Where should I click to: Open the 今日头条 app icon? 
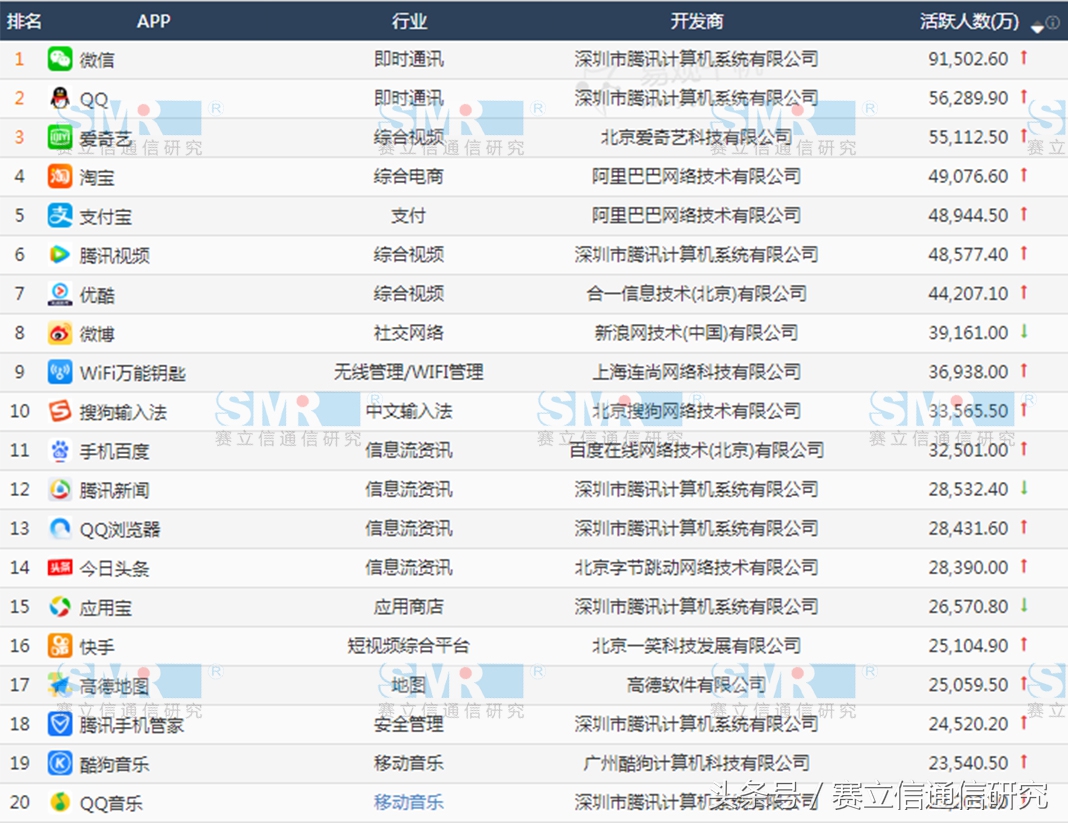click(x=59, y=567)
